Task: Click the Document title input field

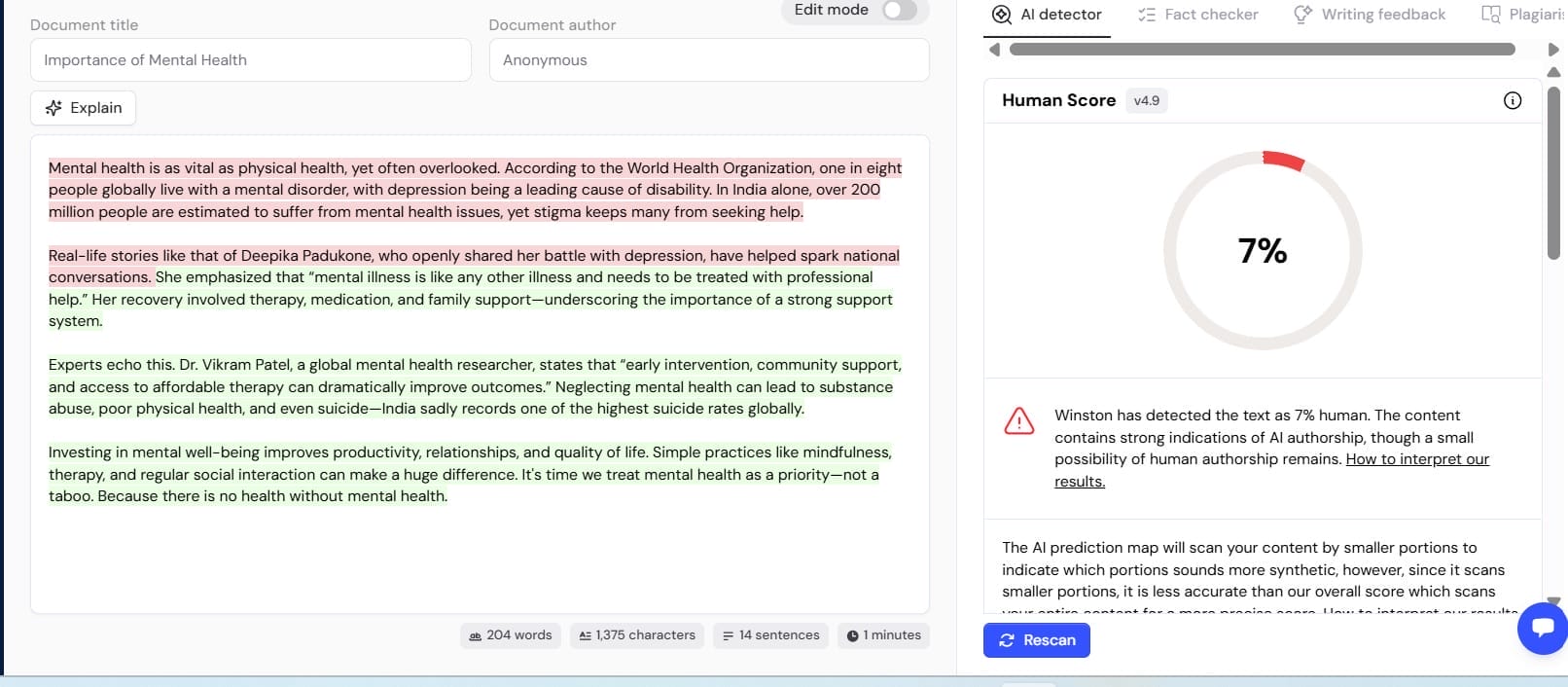Action: 251,60
